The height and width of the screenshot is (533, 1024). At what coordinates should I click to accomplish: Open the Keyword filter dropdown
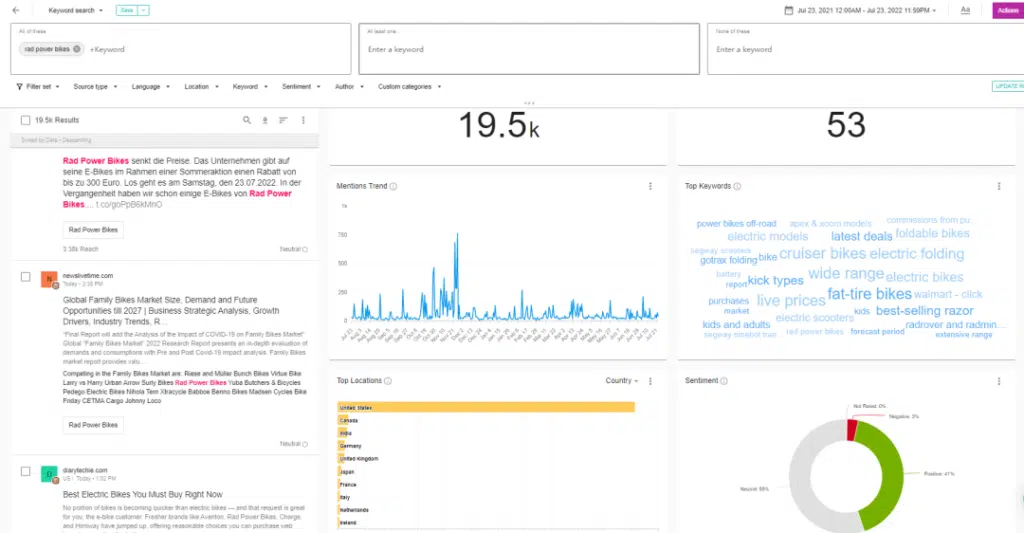coord(250,86)
